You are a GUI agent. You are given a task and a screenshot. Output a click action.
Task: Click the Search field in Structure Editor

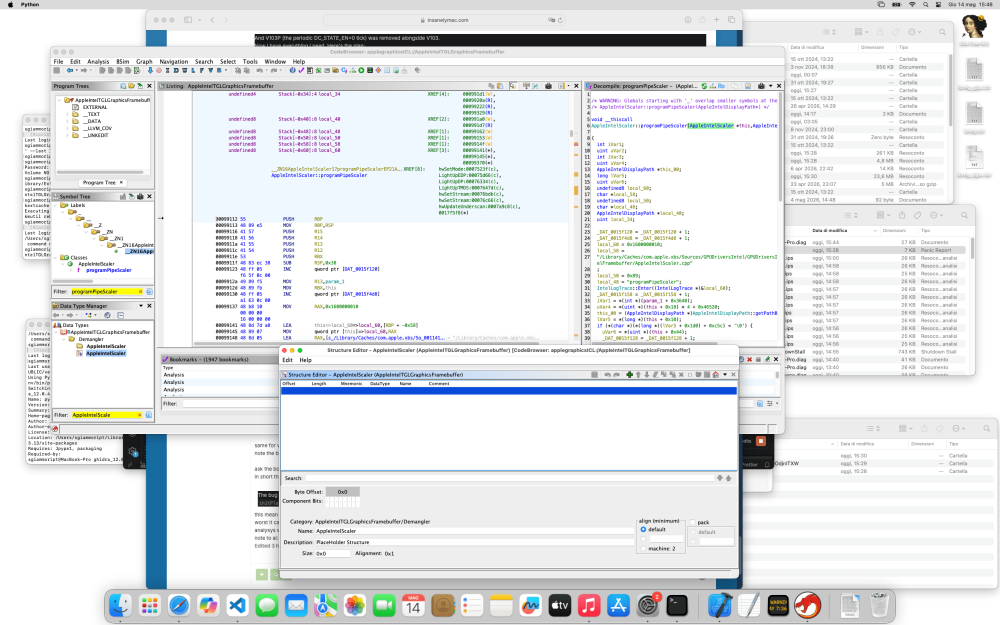tap(509, 478)
